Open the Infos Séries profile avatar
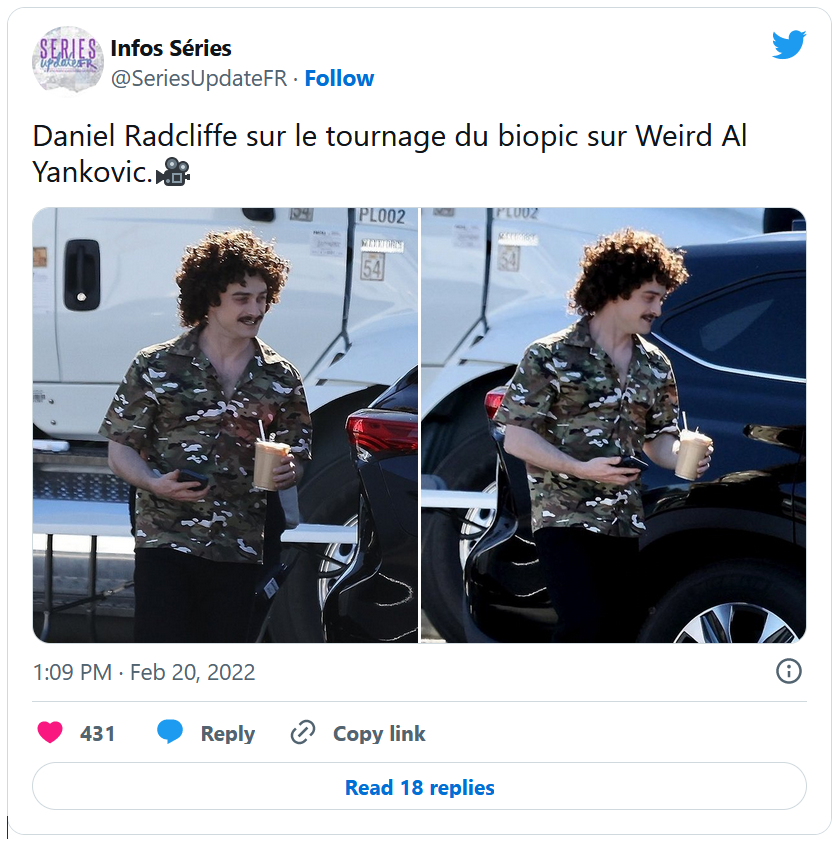The image size is (840, 843). 68,60
